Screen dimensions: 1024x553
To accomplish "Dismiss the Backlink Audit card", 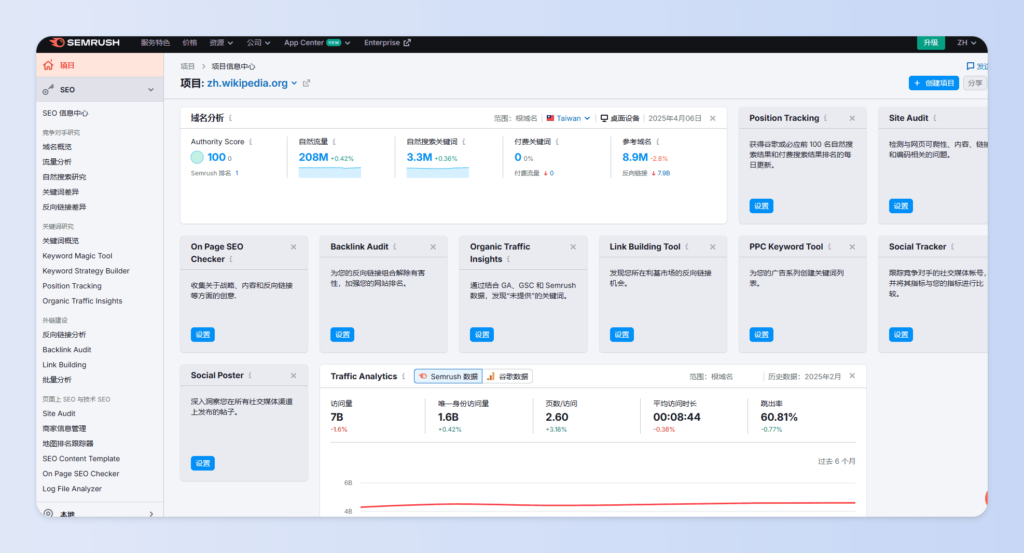I will pos(433,247).
